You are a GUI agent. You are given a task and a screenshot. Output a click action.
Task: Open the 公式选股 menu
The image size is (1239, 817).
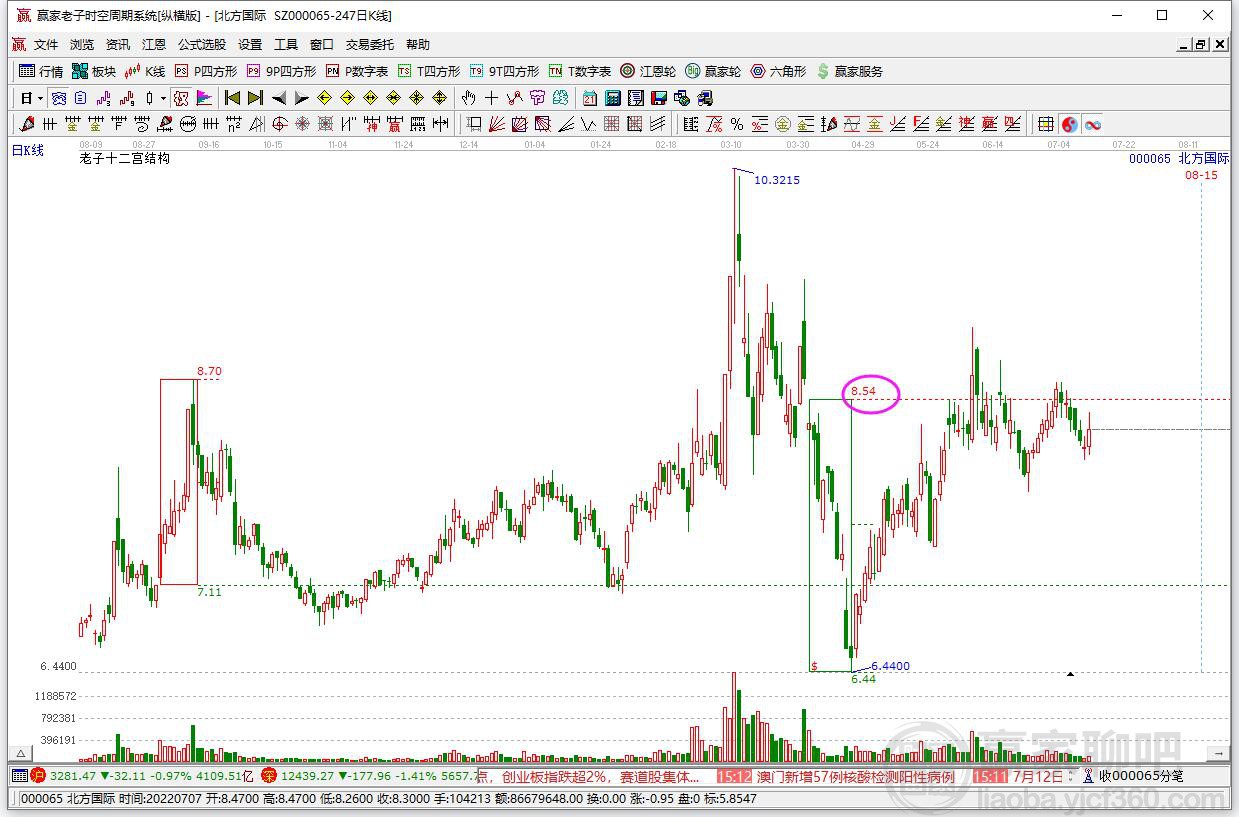(202, 45)
